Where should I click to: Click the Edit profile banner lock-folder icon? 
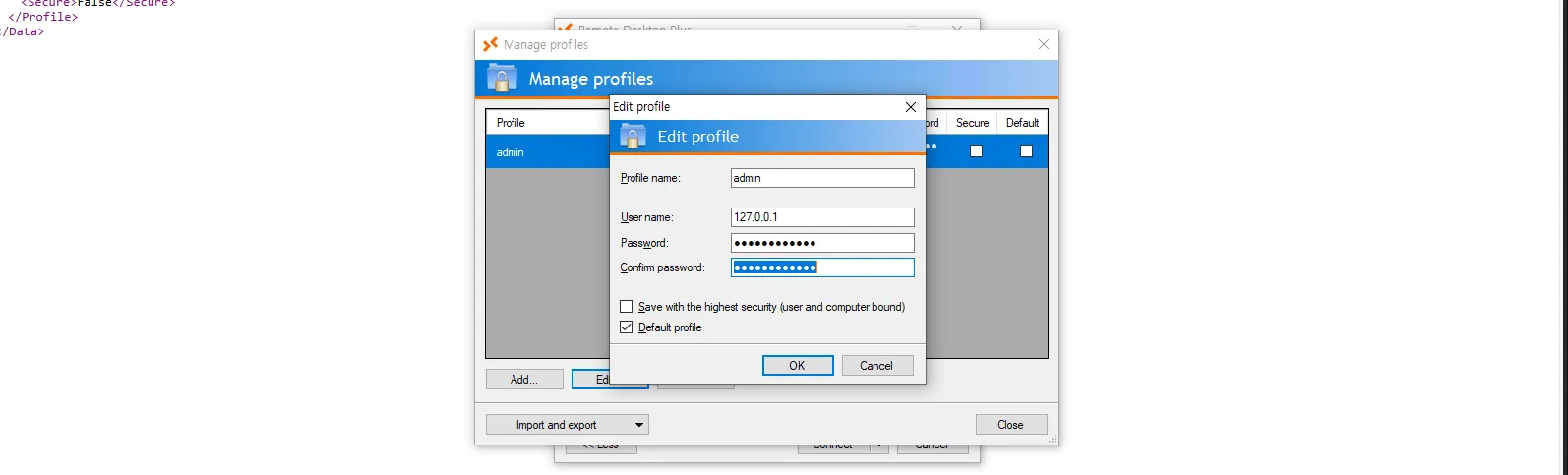click(x=633, y=137)
